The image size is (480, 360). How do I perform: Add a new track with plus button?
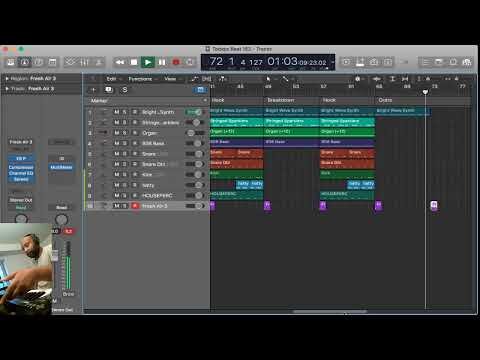click(x=93, y=90)
